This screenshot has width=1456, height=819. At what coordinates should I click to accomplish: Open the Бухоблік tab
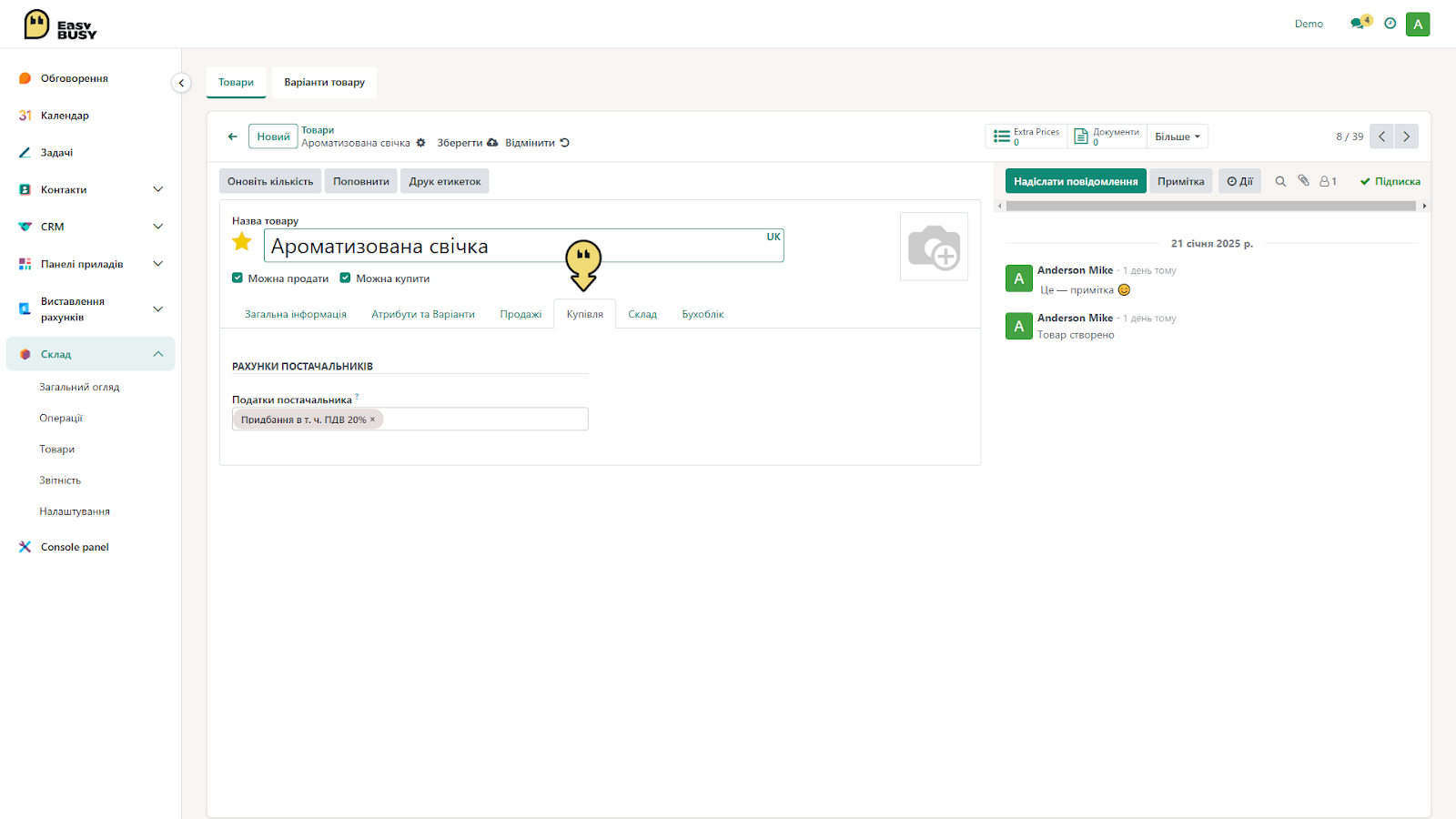[x=703, y=314]
